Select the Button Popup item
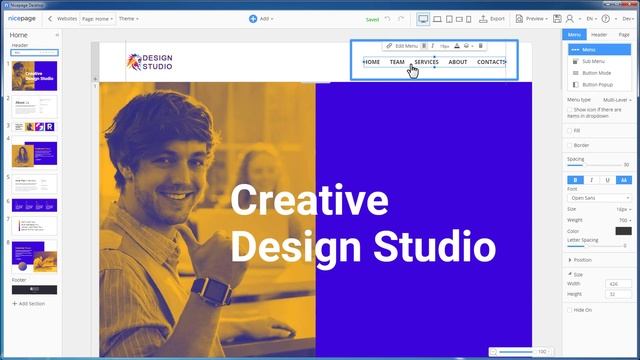Screen dimensions: 640x360 pos(600,85)
